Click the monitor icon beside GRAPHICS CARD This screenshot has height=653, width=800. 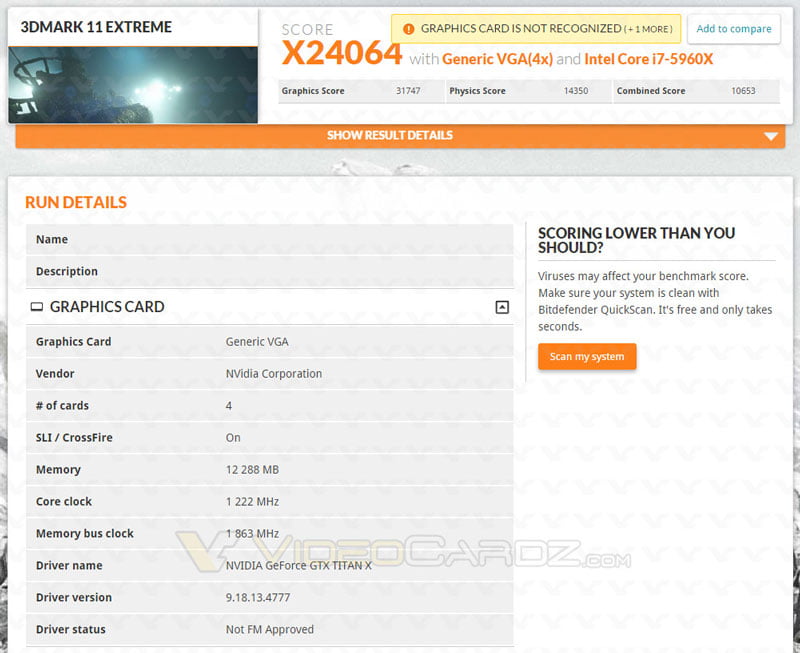[x=35, y=307]
